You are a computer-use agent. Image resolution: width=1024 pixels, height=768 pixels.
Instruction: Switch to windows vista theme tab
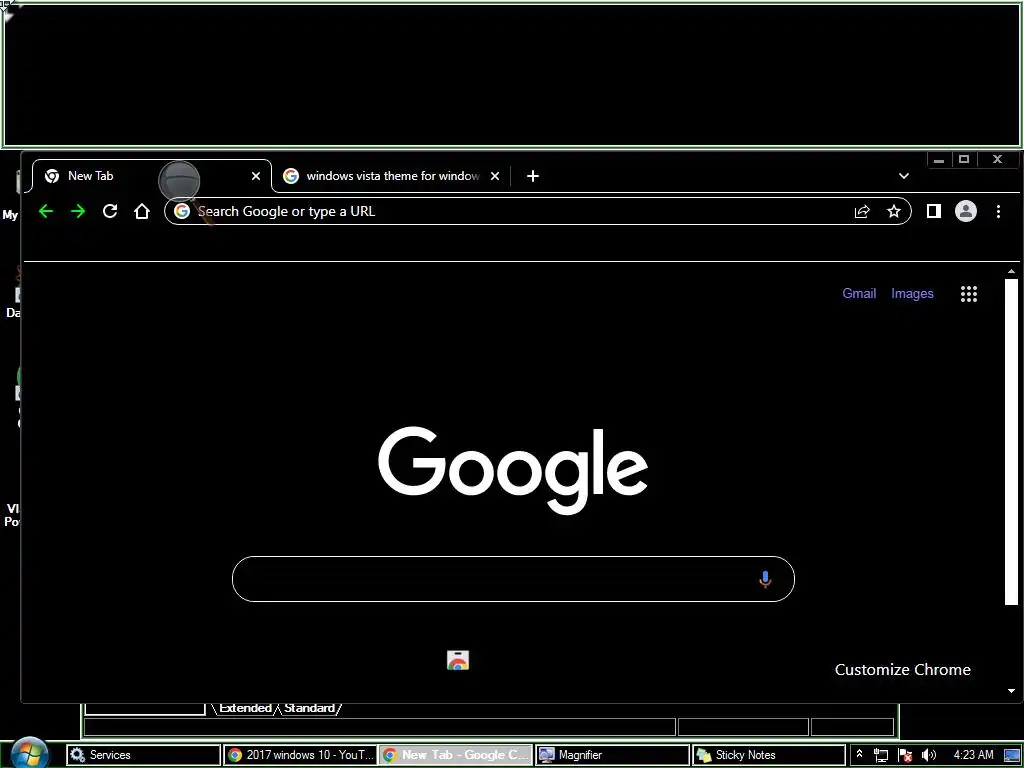click(x=392, y=176)
